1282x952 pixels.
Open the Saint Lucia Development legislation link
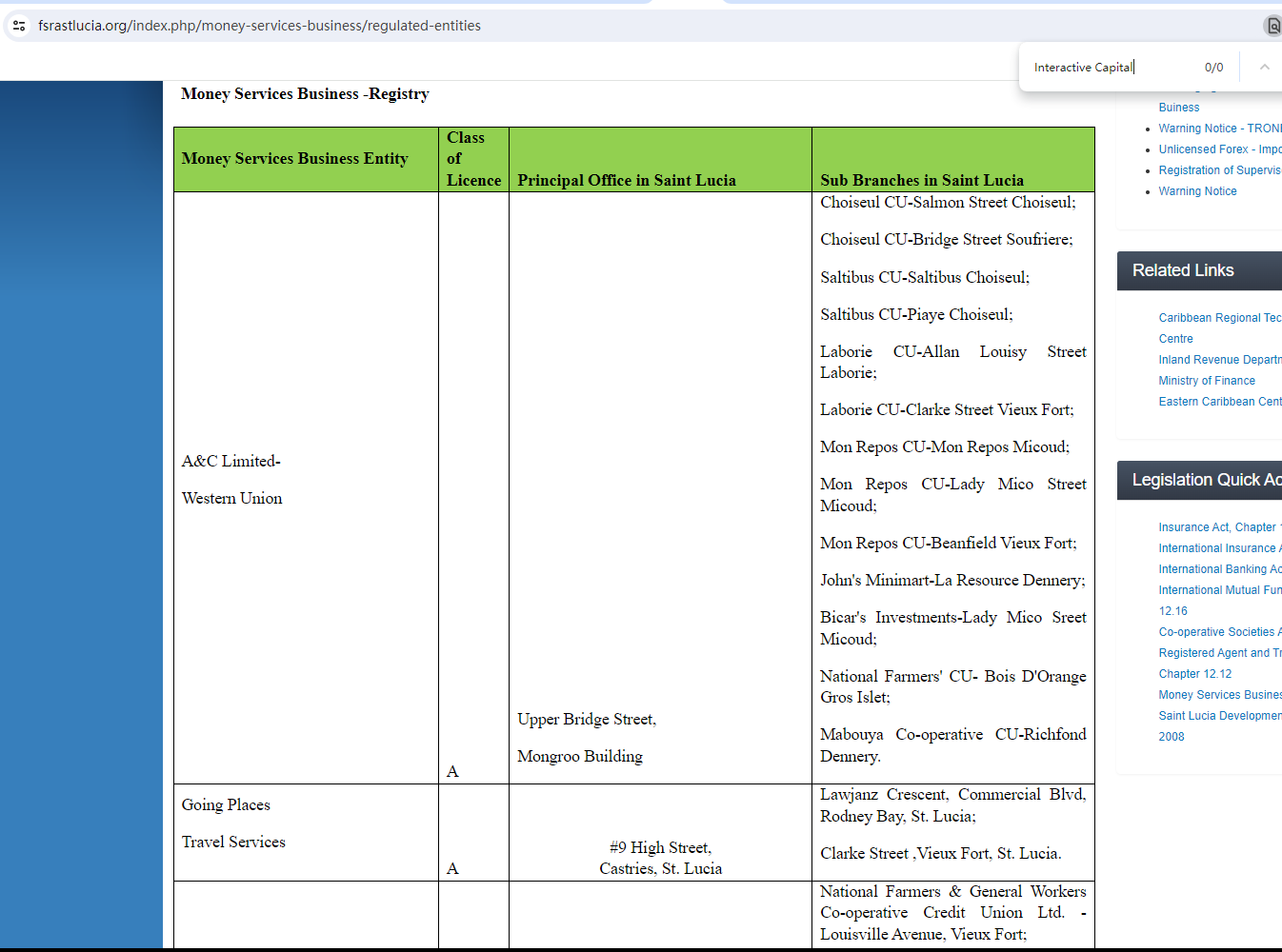point(1220,716)
